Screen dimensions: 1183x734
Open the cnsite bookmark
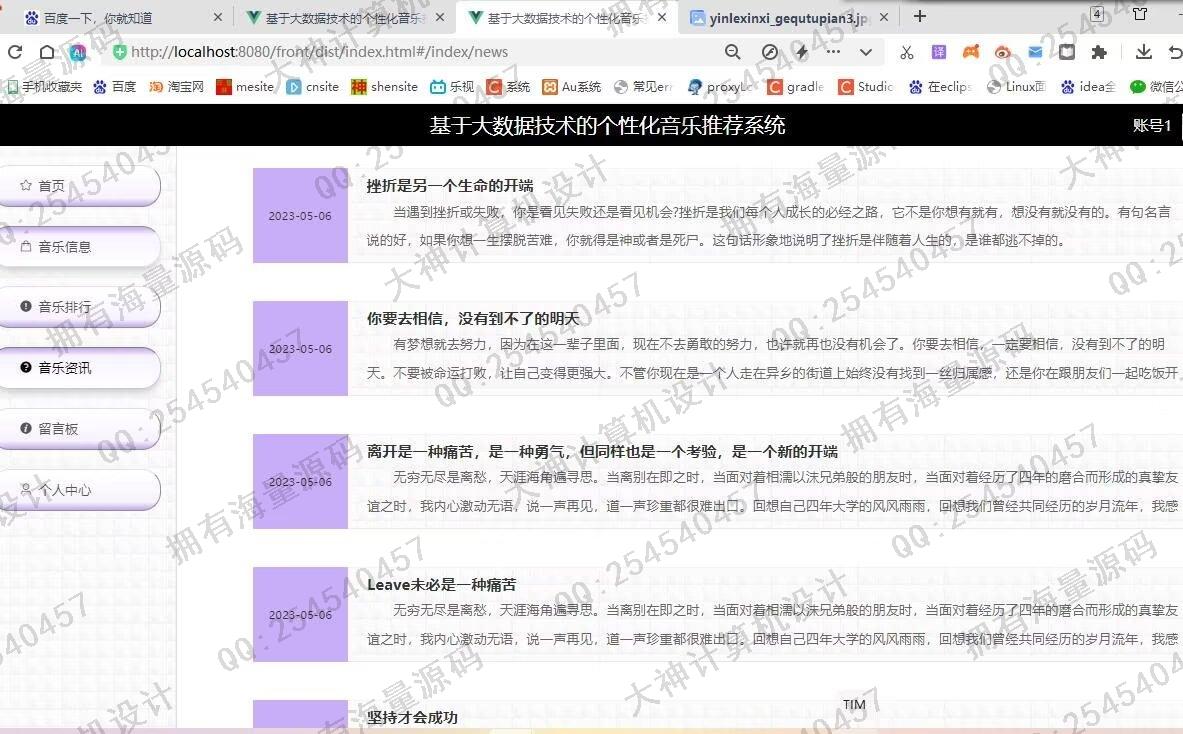point(313,87)
